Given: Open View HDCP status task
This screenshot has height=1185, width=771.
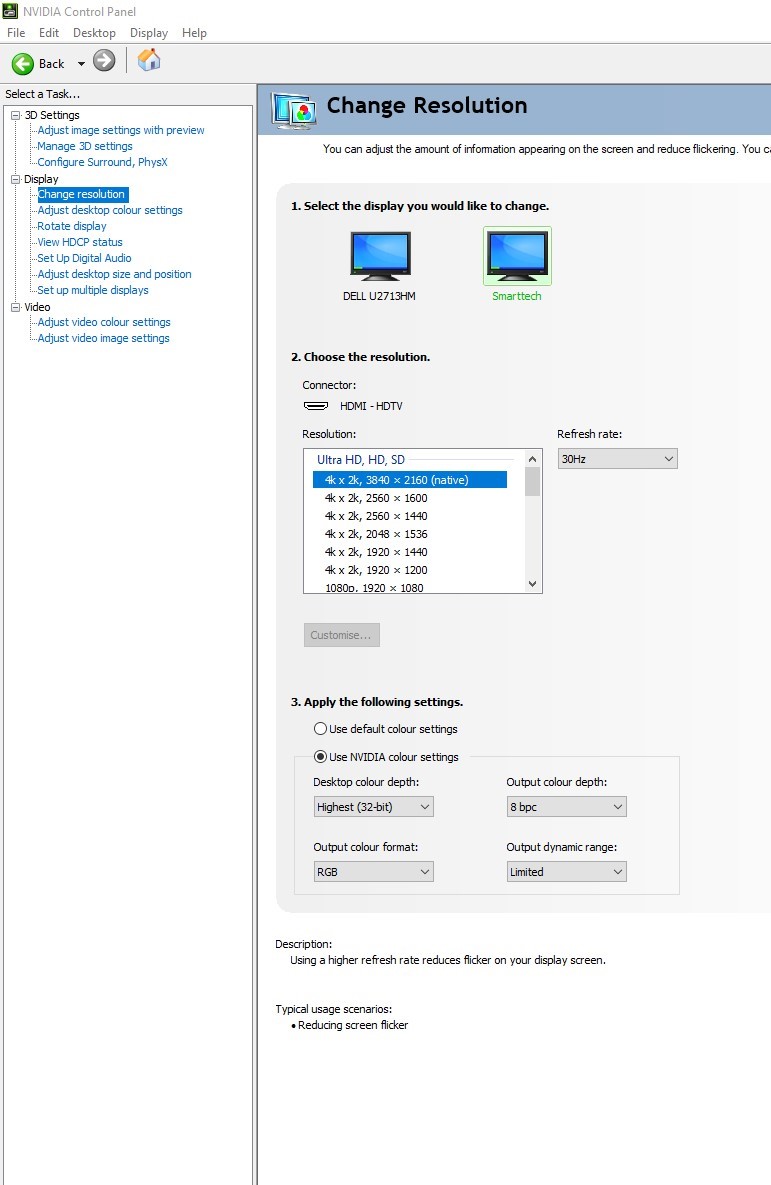Looking at the screenshot, I should 79,242.
